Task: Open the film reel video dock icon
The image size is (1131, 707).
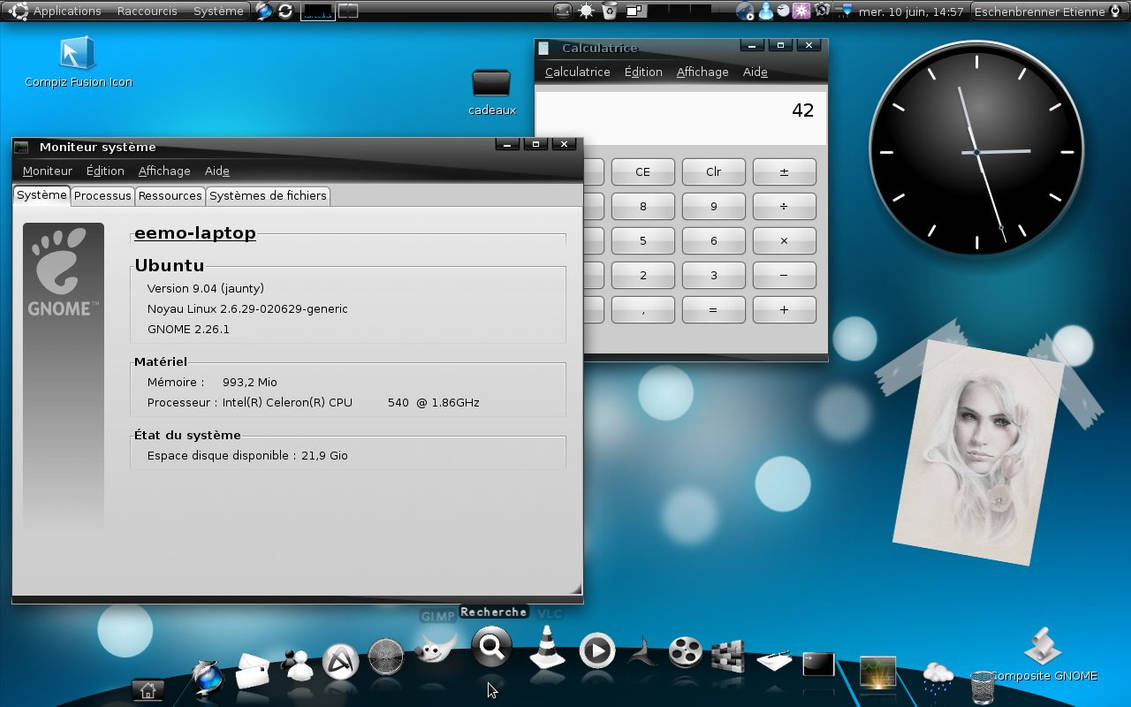Action: click(x=685, y=652)
